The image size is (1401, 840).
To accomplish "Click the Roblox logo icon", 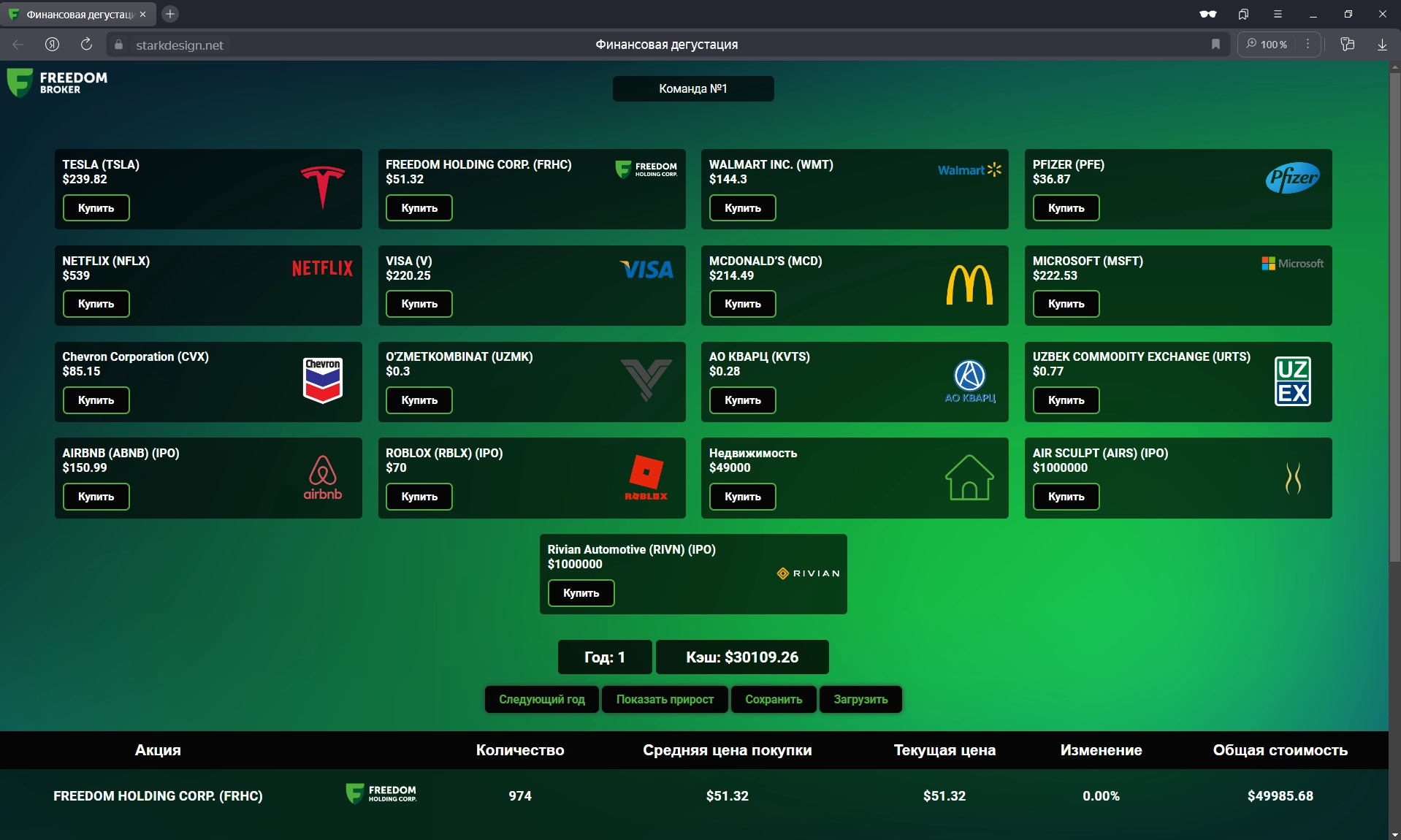I will pyautogui.click(x=646, y=477).
